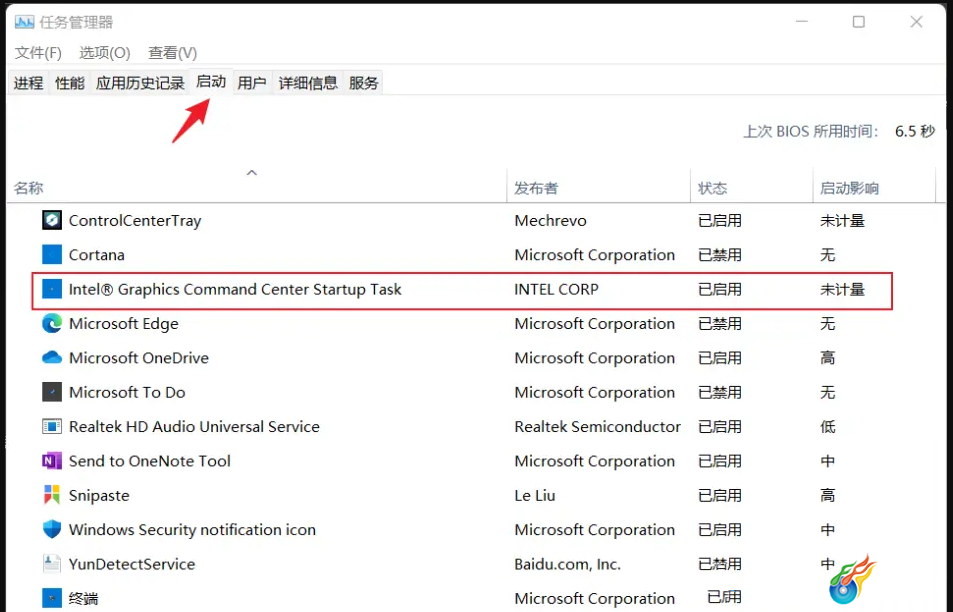
Task: Select the Send to OneNote Tool icon
Action: point(52,461)
